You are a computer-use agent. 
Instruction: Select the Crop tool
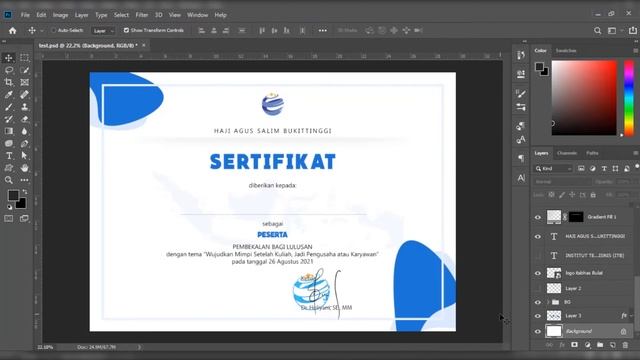coord(9,82)
